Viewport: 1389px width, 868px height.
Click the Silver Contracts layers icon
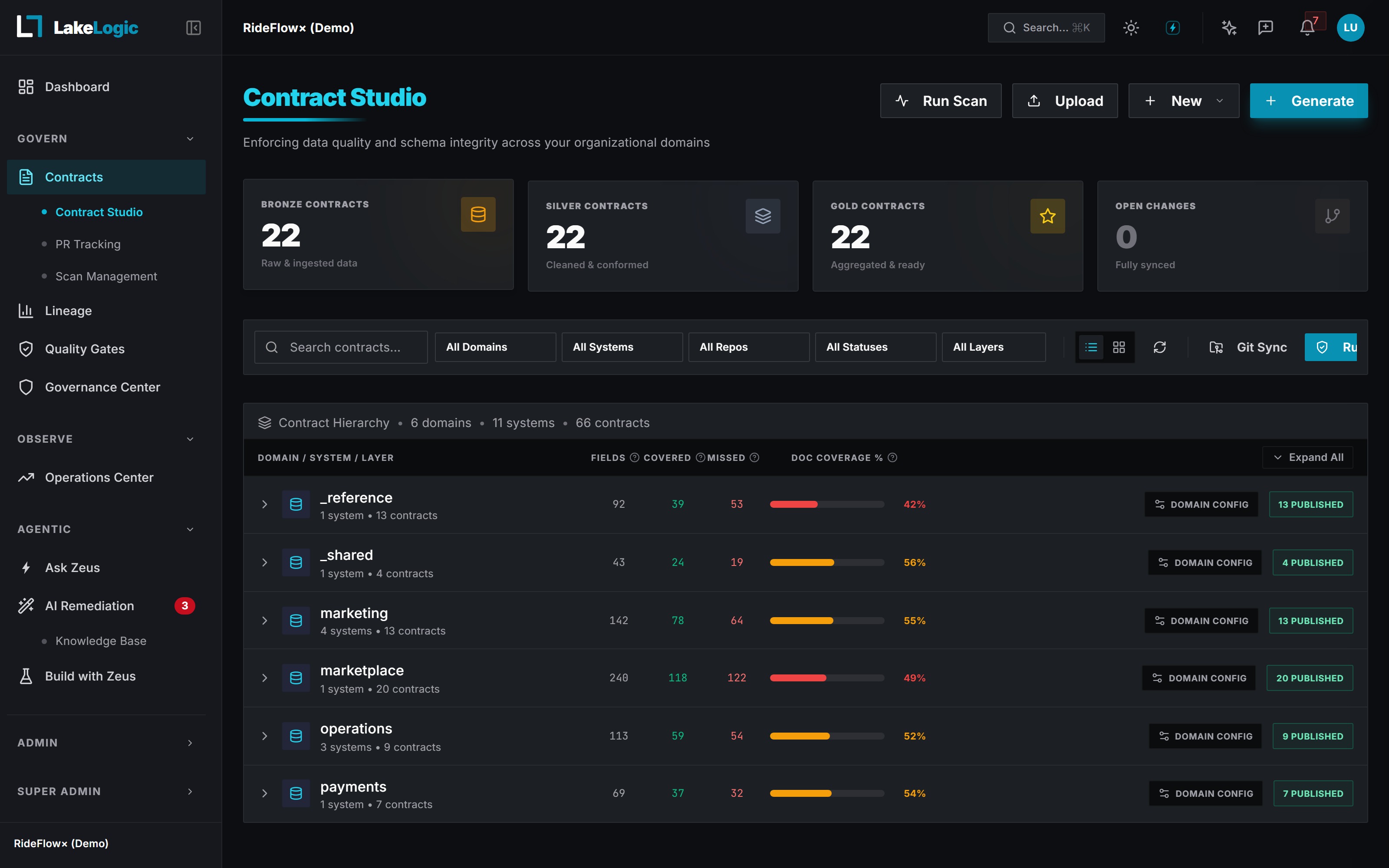[763, 216]
